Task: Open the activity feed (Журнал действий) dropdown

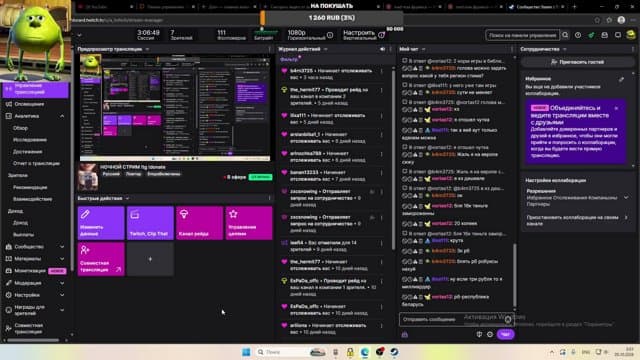Action: (325, 49)
